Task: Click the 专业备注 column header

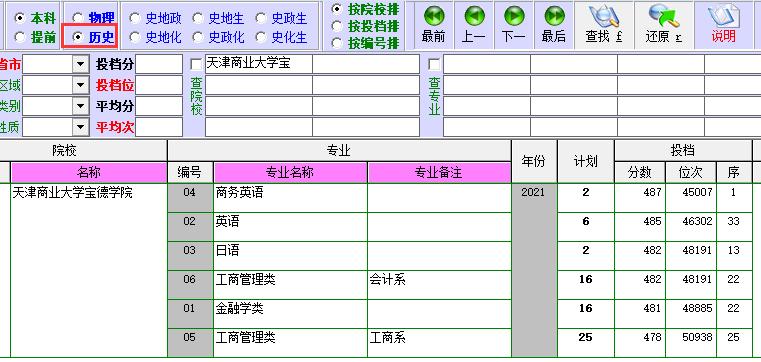Action: click(x=439, y=173)
